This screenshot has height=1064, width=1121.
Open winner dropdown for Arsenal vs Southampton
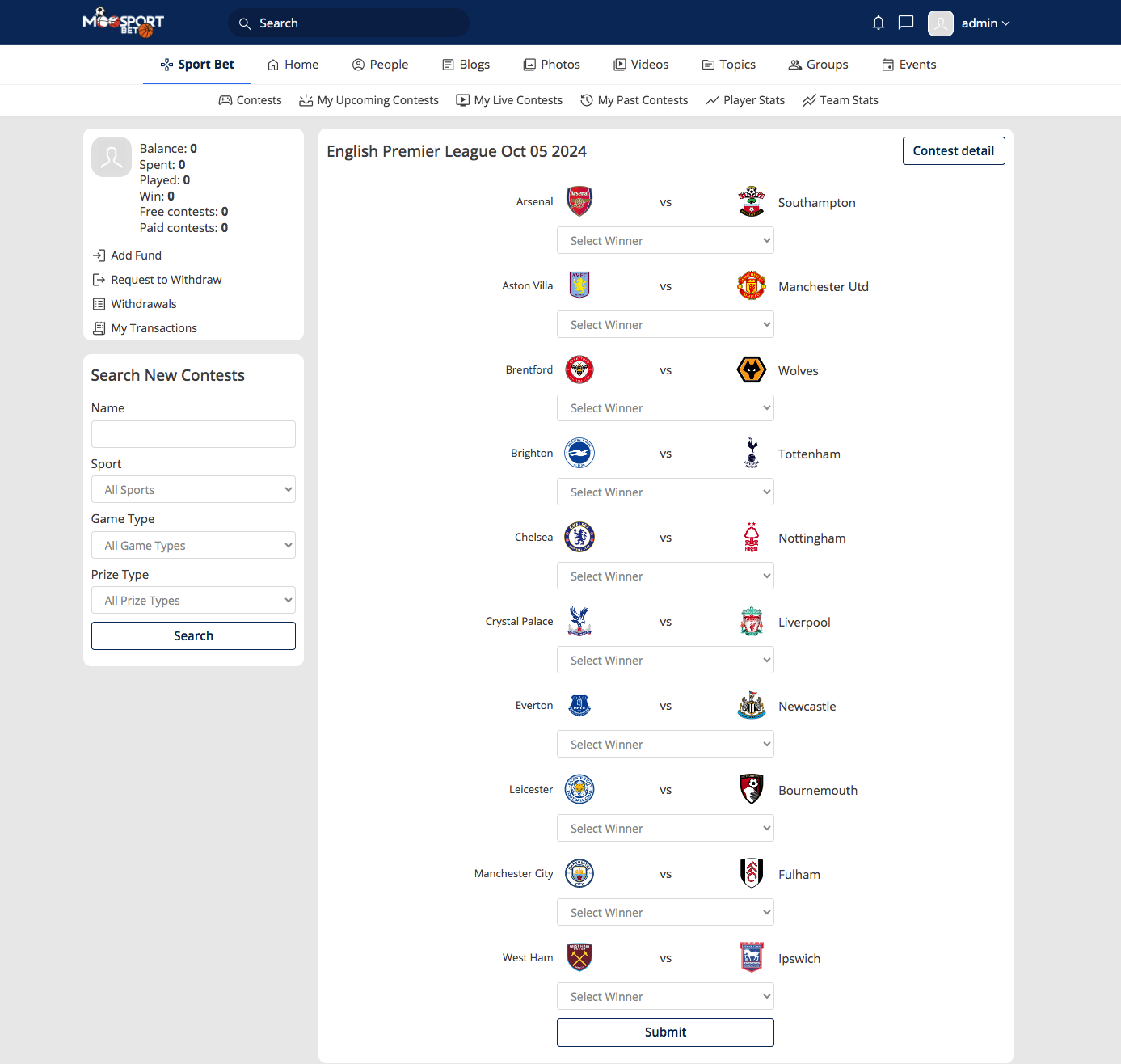coord(665,240)
